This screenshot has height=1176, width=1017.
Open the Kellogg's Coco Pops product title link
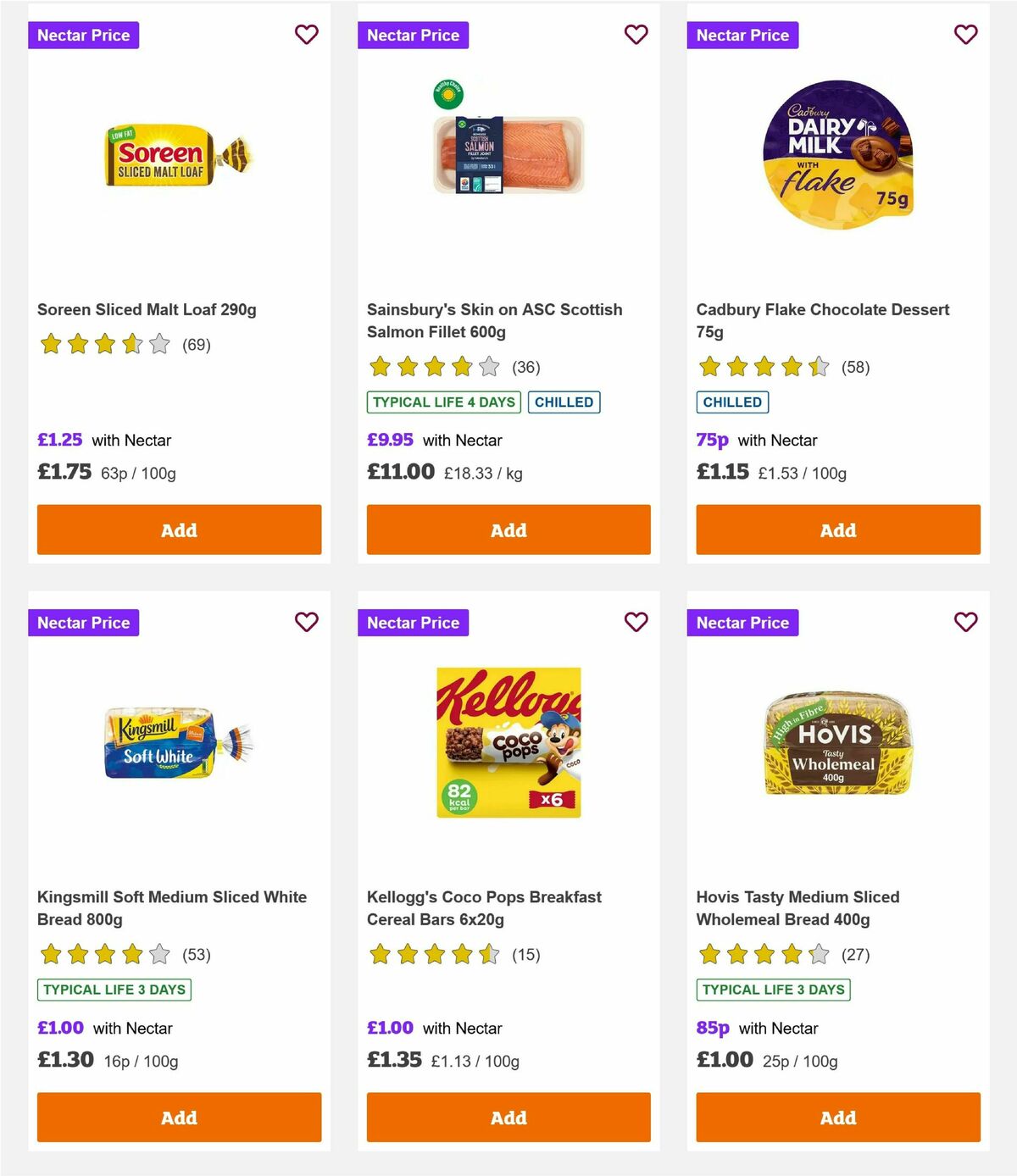[x=483, y=907]
